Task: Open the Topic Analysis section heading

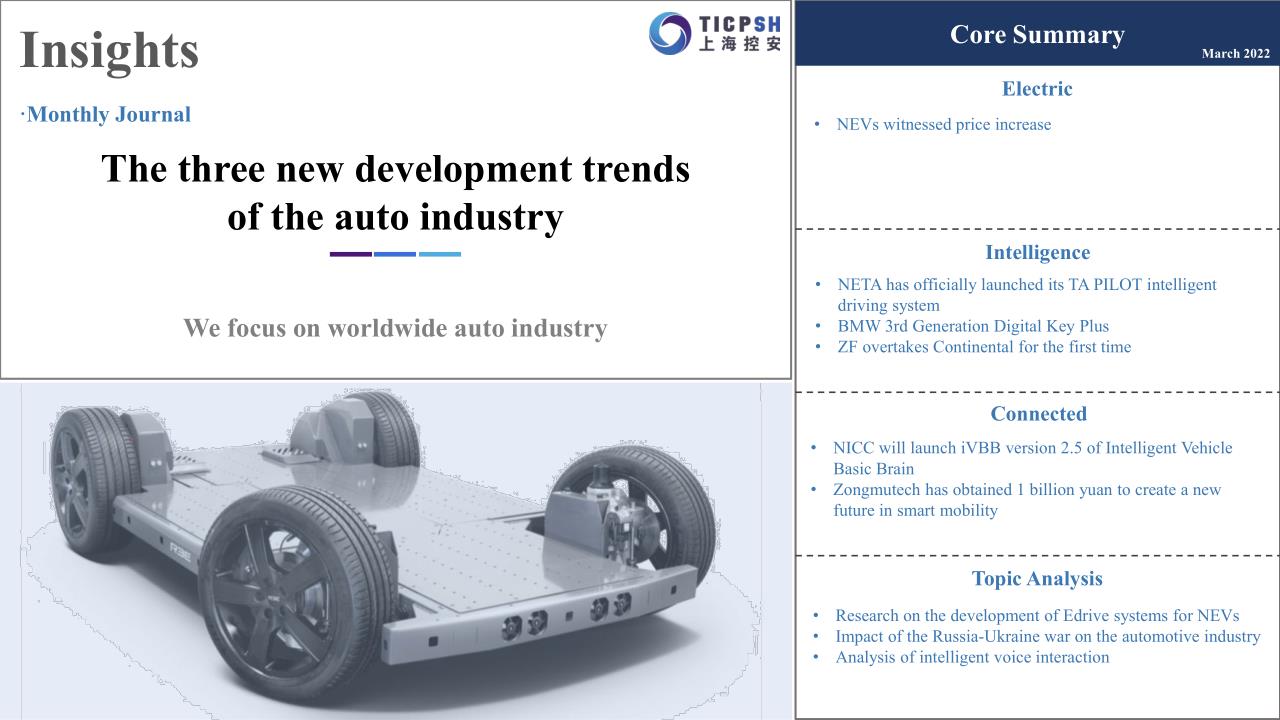Action: click(1037, 579)
